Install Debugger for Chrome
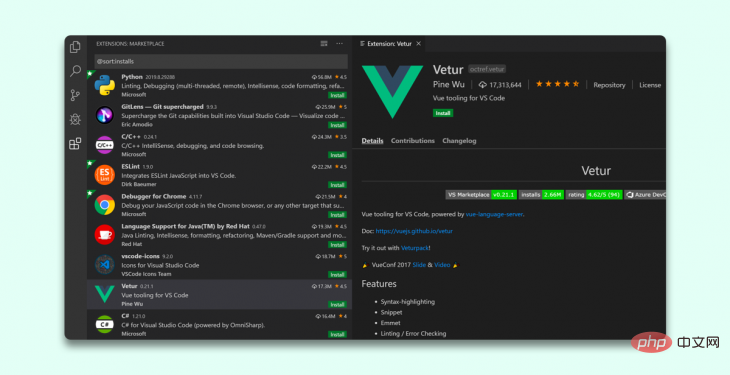The height and width of the screenshot is (375, 730). click(337, 215)
